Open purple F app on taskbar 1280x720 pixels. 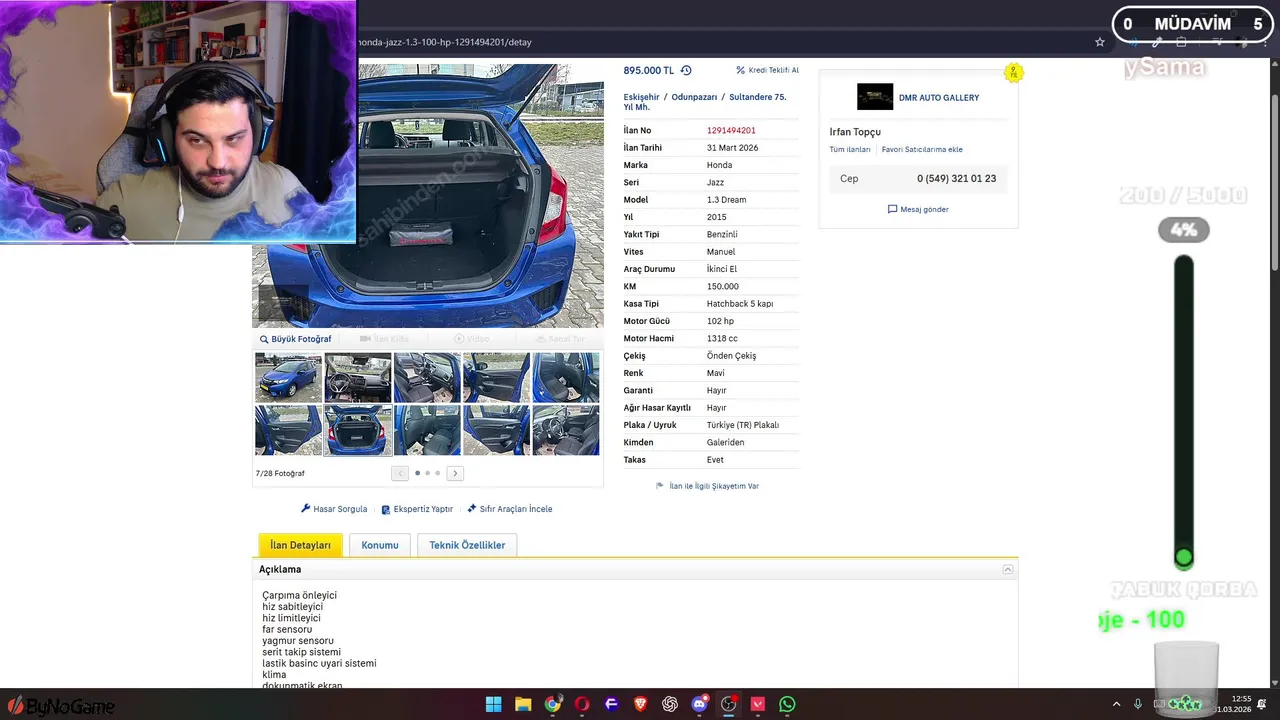tap(611, 704)
